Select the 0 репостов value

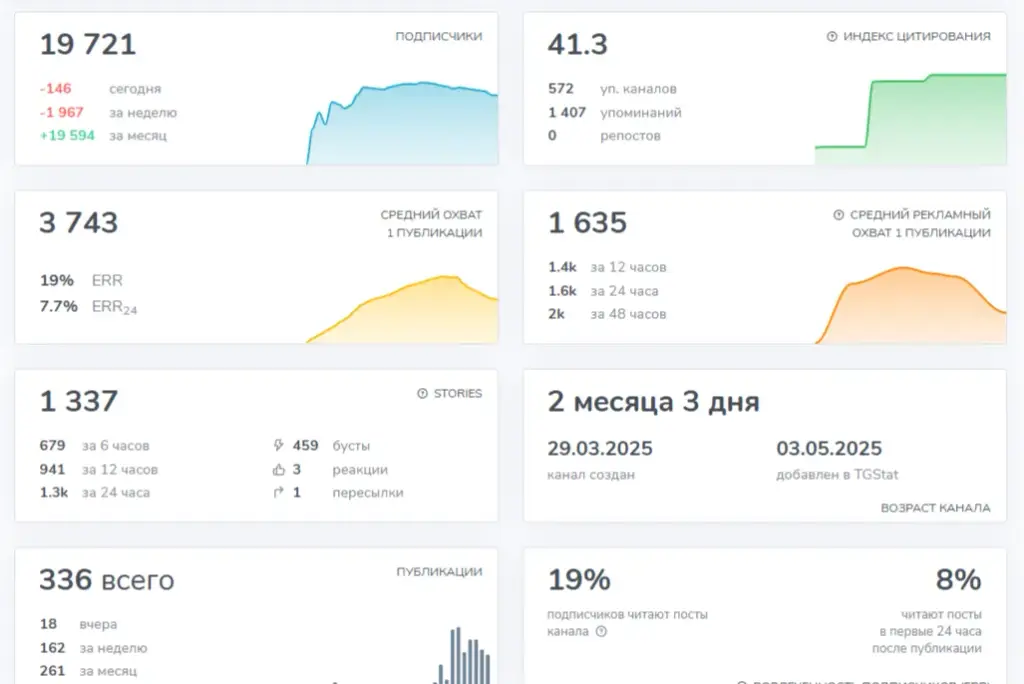(552, 135)
